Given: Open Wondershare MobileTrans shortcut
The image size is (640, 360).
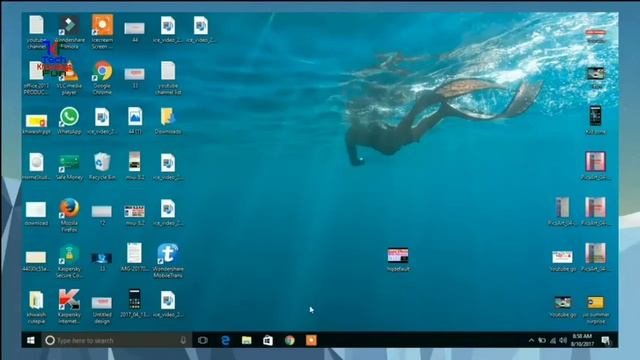Looking at the screenshot, I should pyautogui.click(x=168, y=261).
